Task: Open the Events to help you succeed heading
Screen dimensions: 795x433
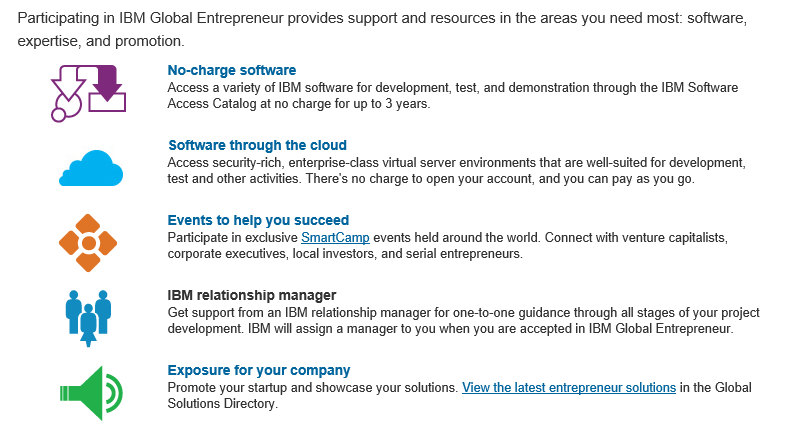Action: [x=258, y=220]
